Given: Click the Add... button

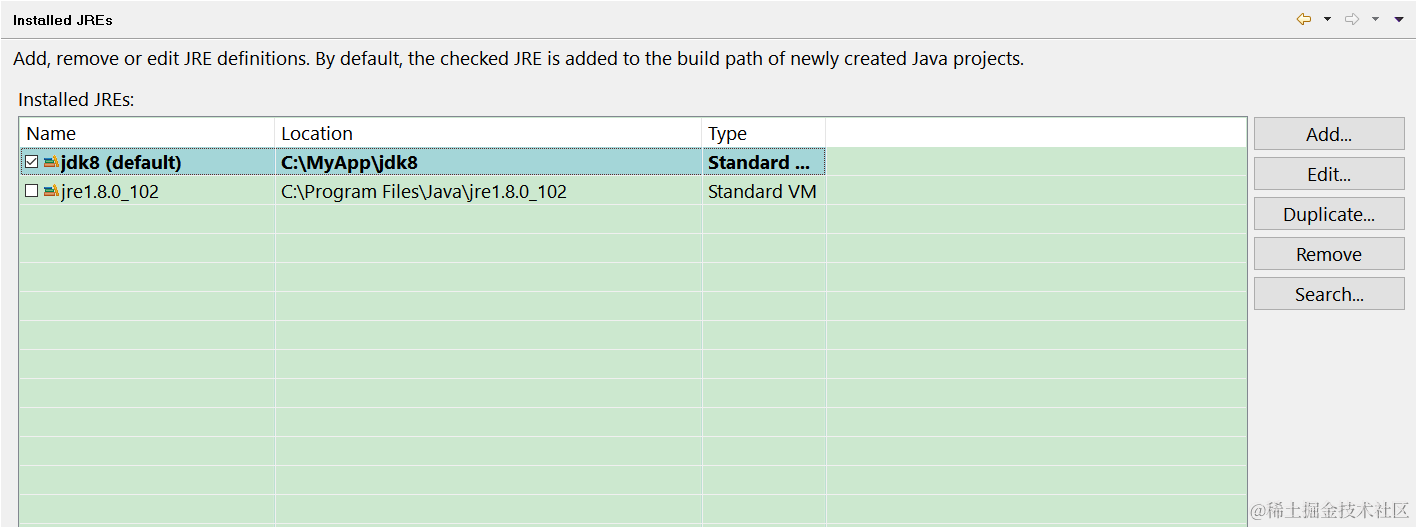Looking at the screenshot, I should 1329,134.
